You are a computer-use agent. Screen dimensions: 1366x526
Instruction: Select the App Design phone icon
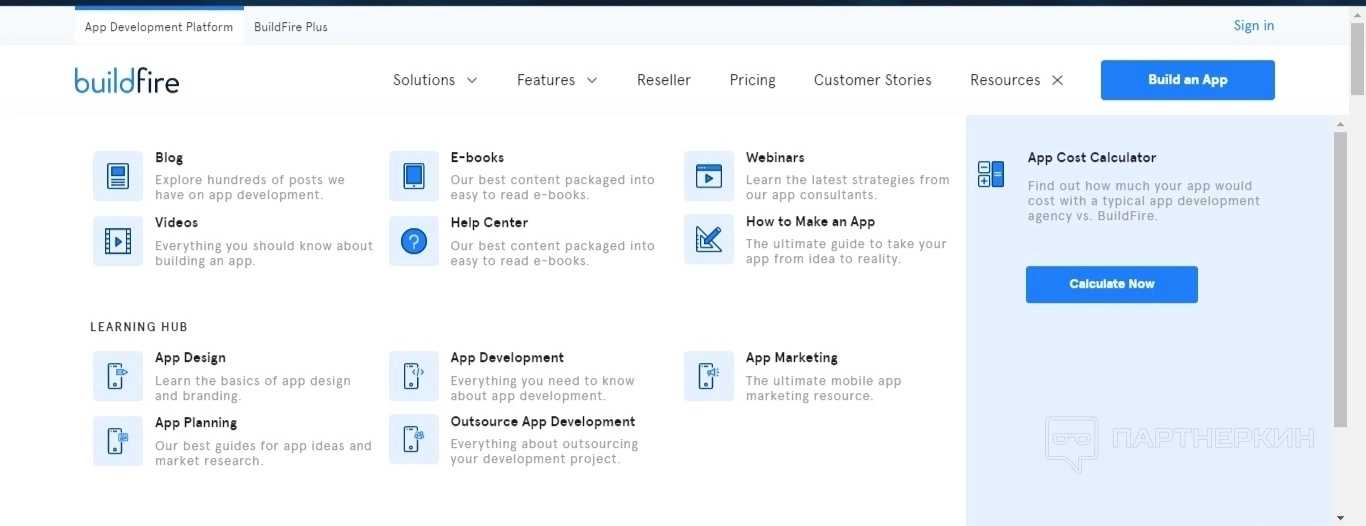[118, 376]
